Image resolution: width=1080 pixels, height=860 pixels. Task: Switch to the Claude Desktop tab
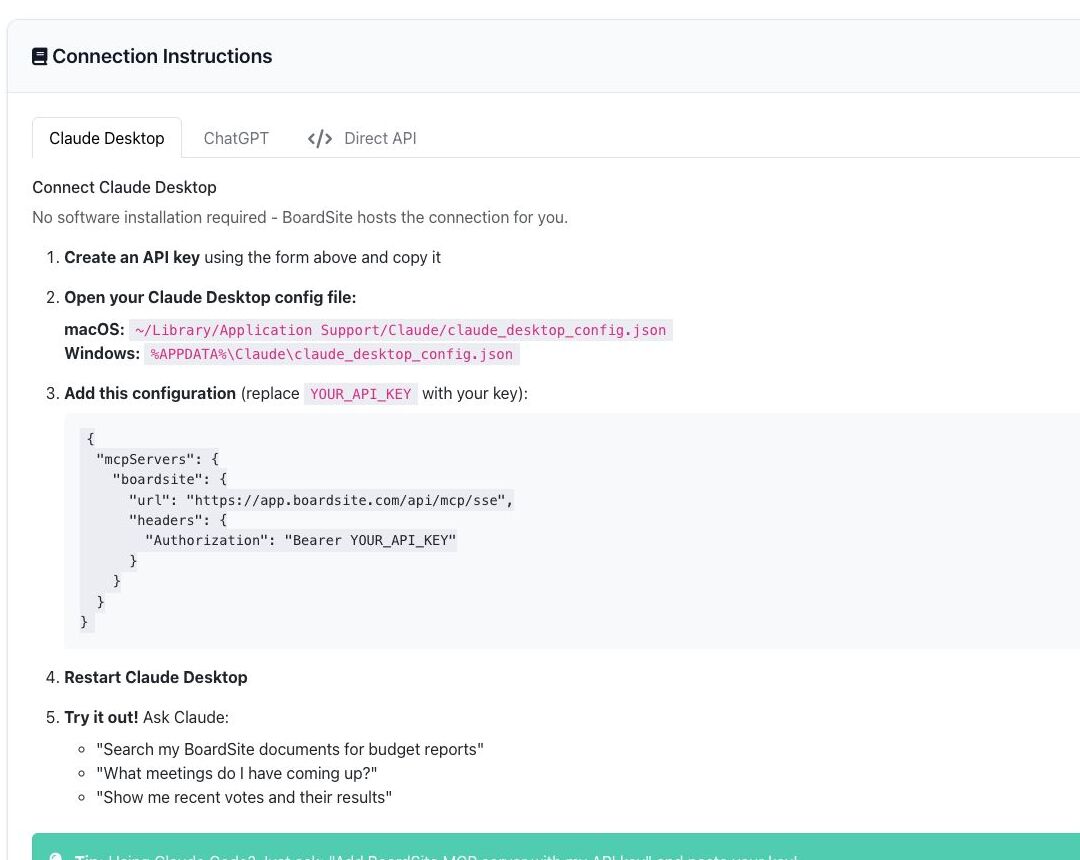point(107,138)
